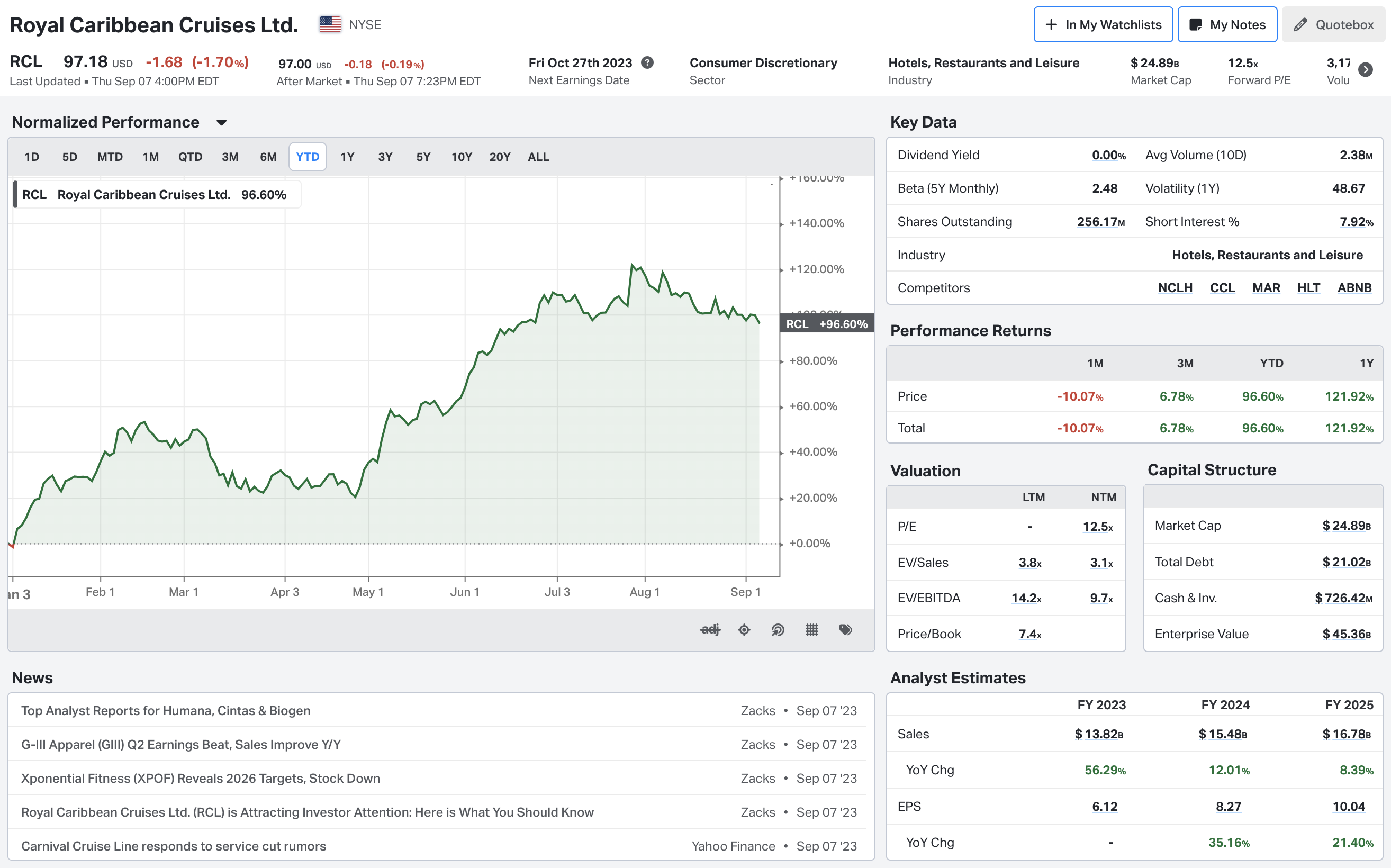Click FY 2025 EPS estimate 10.04
Viewport: 1391px width, 868px height.
(1349, 807)
